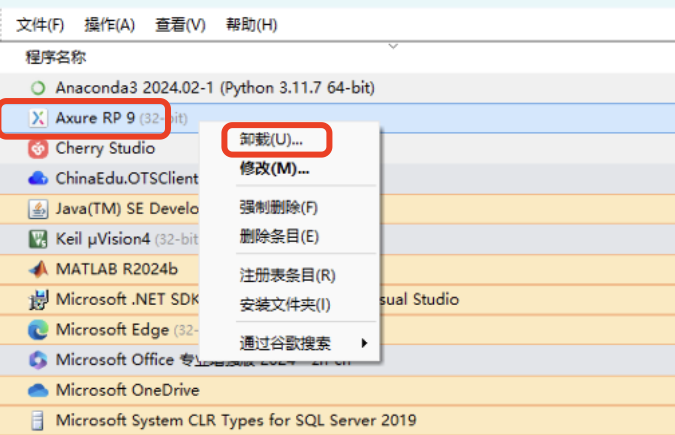Select the Anaconda3 2024.02-1 row text
Viewport: 675px width, 435px height.
tap(215, 88)
